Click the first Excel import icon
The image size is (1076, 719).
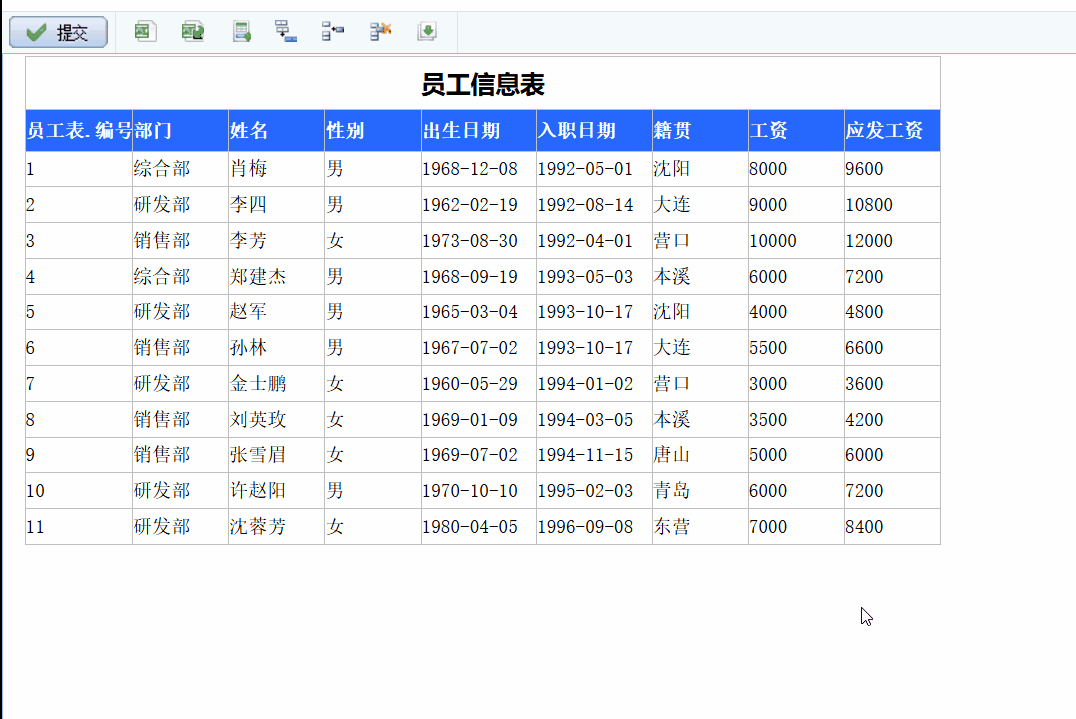[145, 32]
